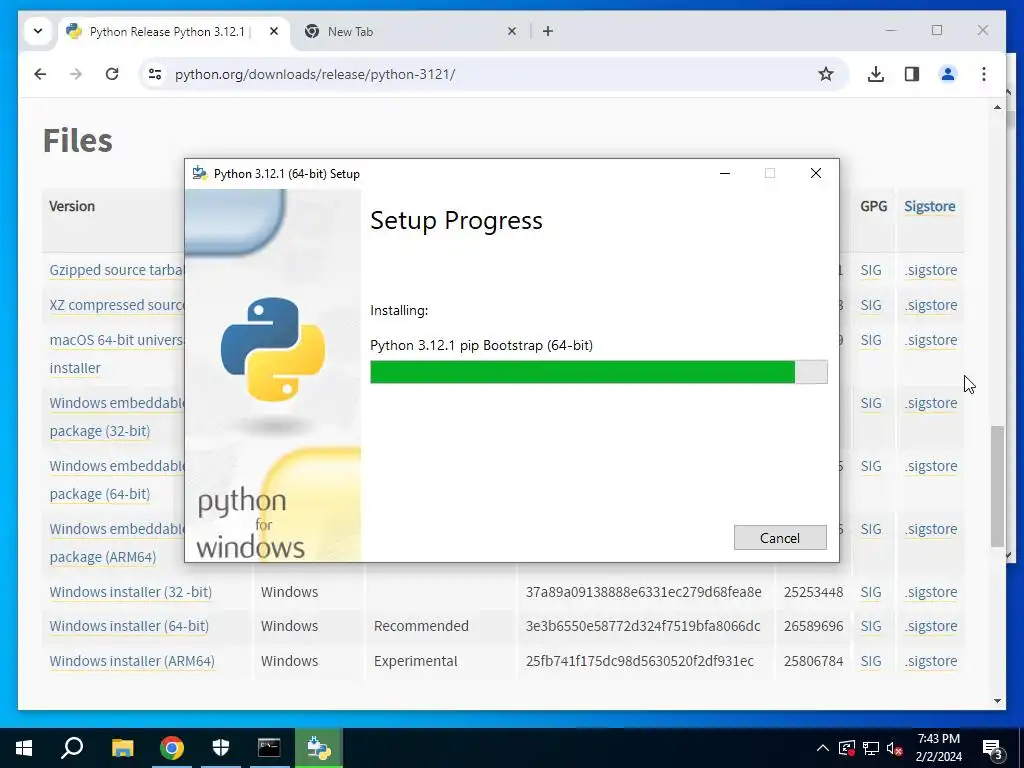The height and width of the screenshot is (768, 1024).
Task: Open Command Prompt from taskbar
Action: click(269, 748)
